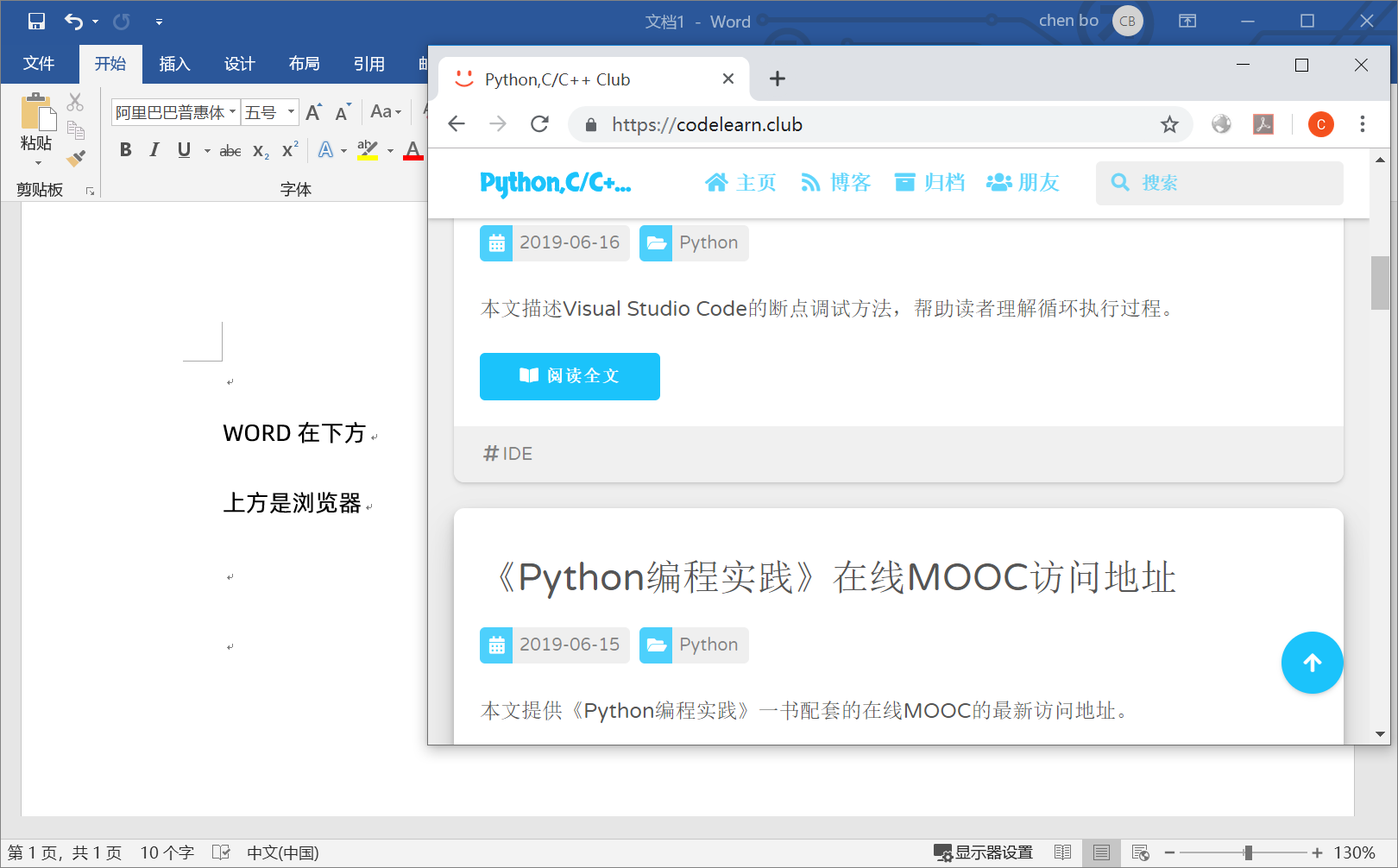Bookmark this page with star icon

tap(1169, 124)
